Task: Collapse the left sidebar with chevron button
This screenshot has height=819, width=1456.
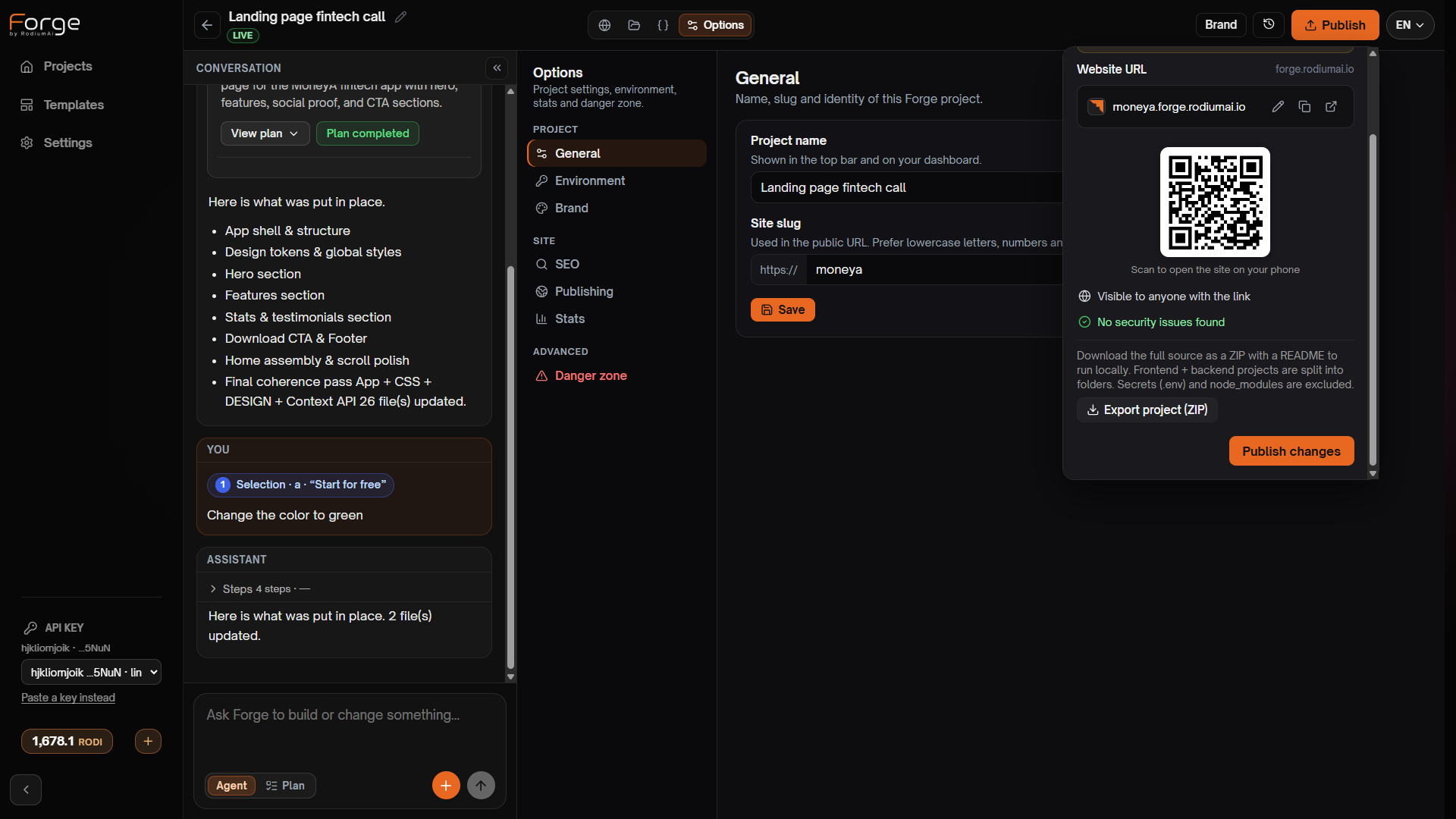Action: tap(26, 789)
